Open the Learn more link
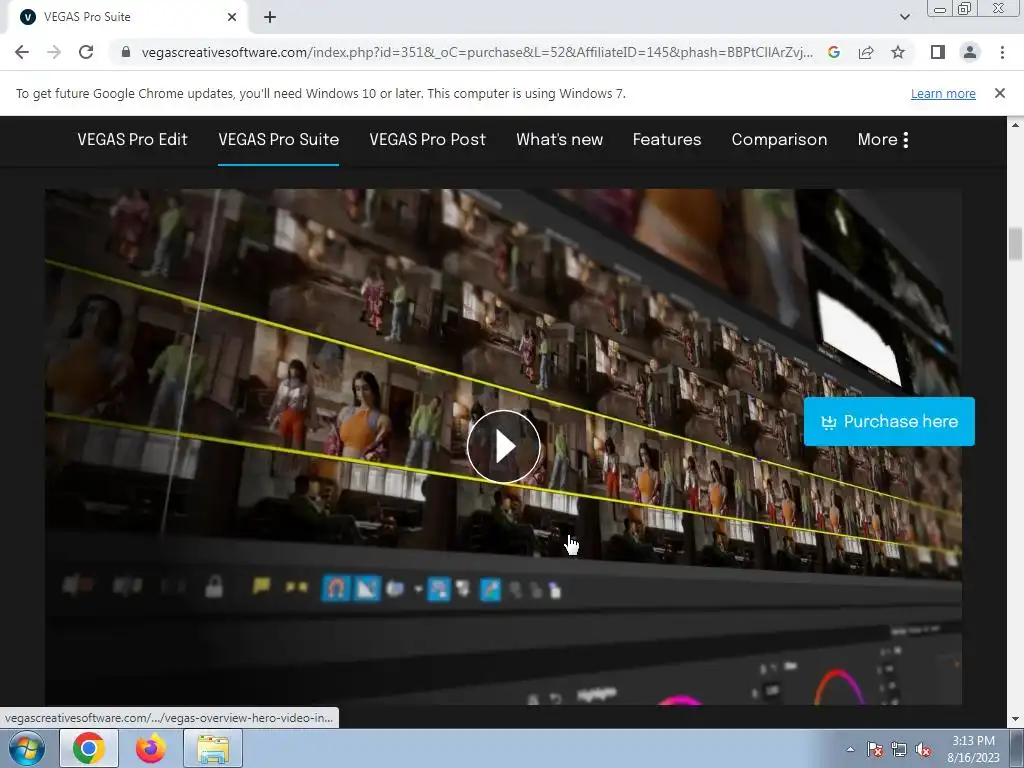1024x768 pixels. (x=943, y=93)
